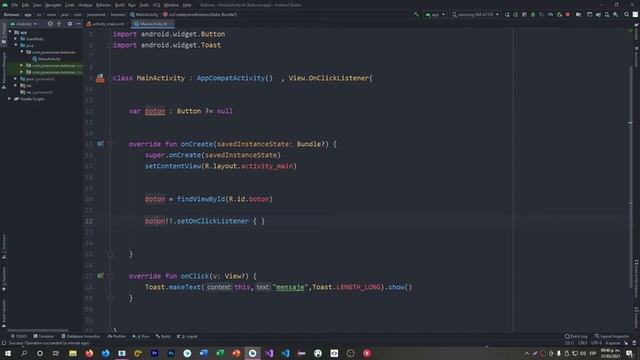
Task: Click the build hammer icon in toolbar
Action: coord(416,14)
